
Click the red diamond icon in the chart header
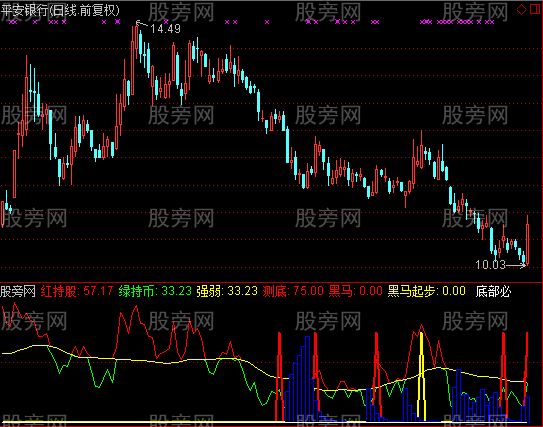(521, 10)
